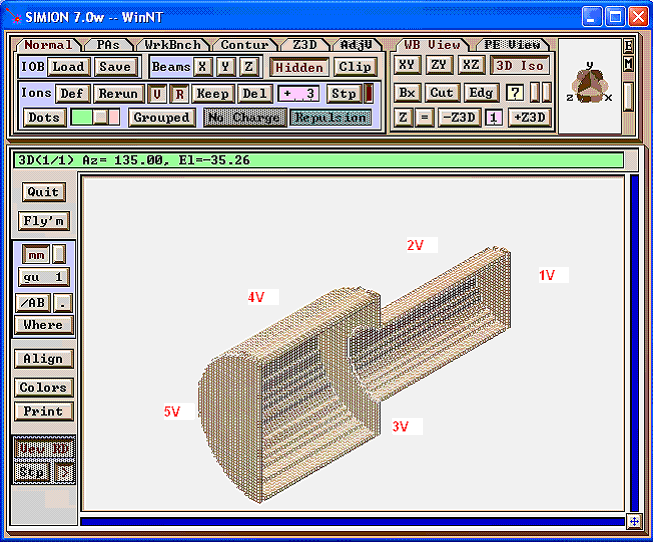Click the = button beside Z

pyautogui.click(x=424, y=118)
